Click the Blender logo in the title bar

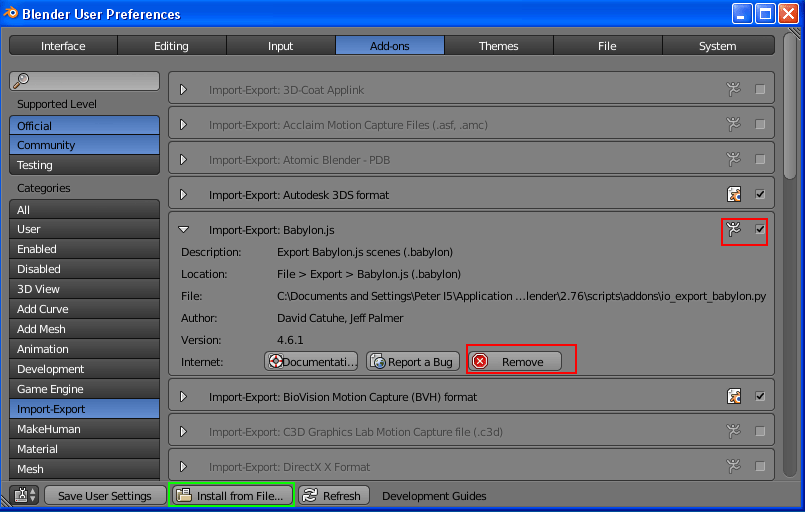click(10, 12)
